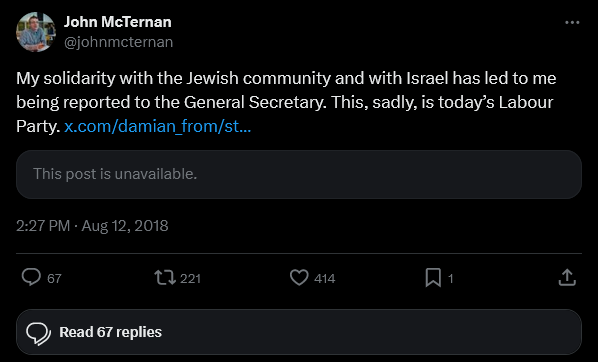Click the 67 replies count
The height and width of the screenshot is (362, 598).
tap(54, 278)
